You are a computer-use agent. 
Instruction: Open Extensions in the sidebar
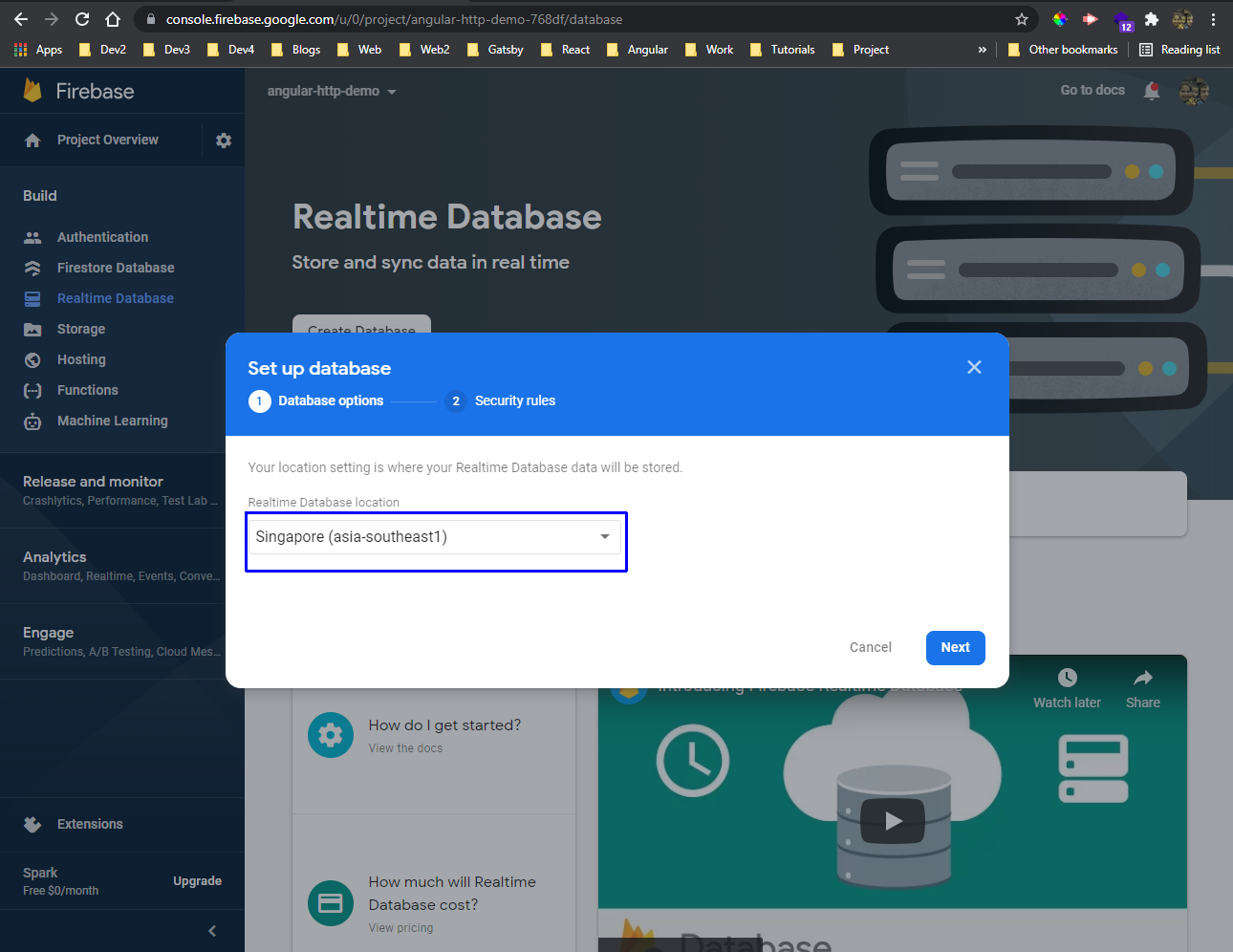click(x=90, y=824)
